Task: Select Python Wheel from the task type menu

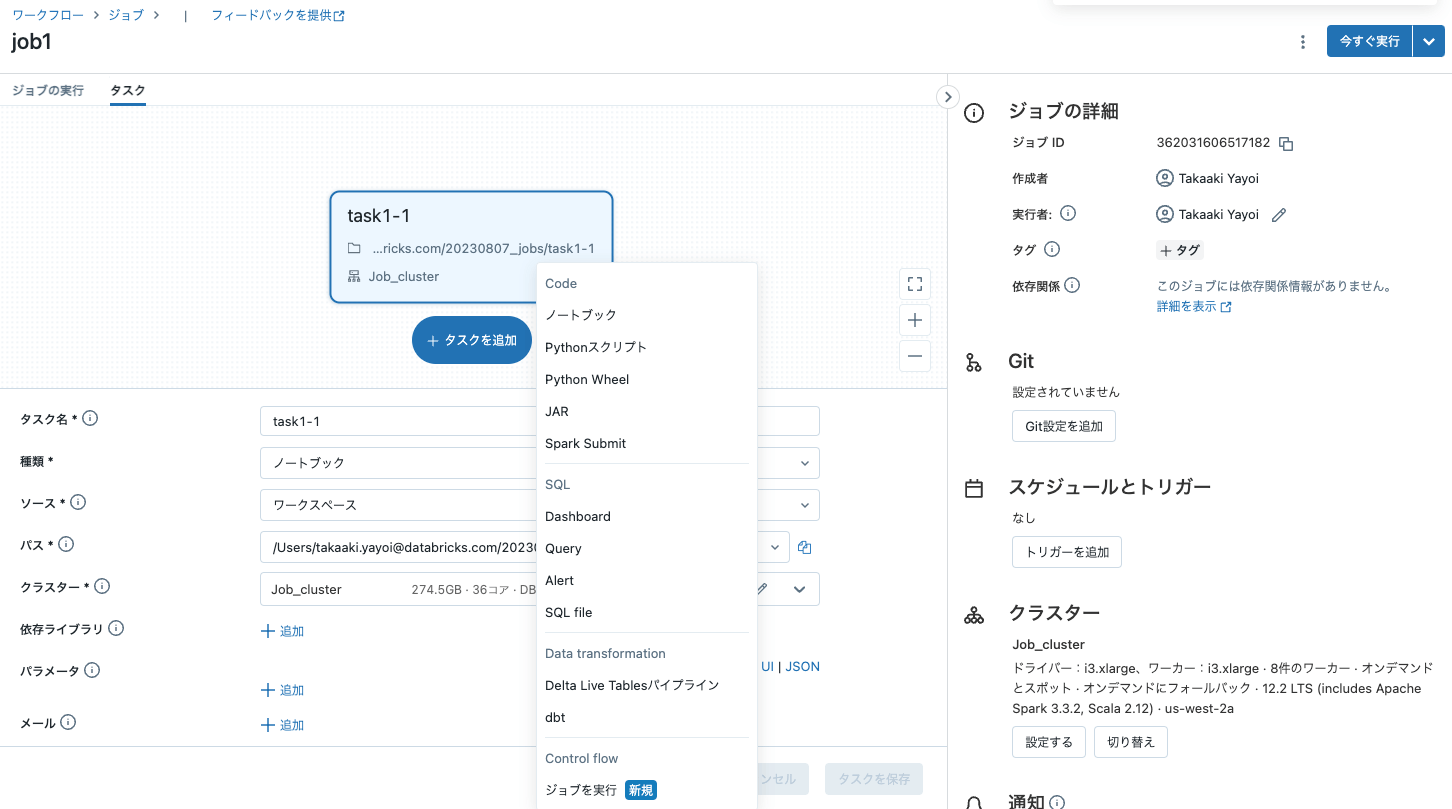Action: pos(587,379)
